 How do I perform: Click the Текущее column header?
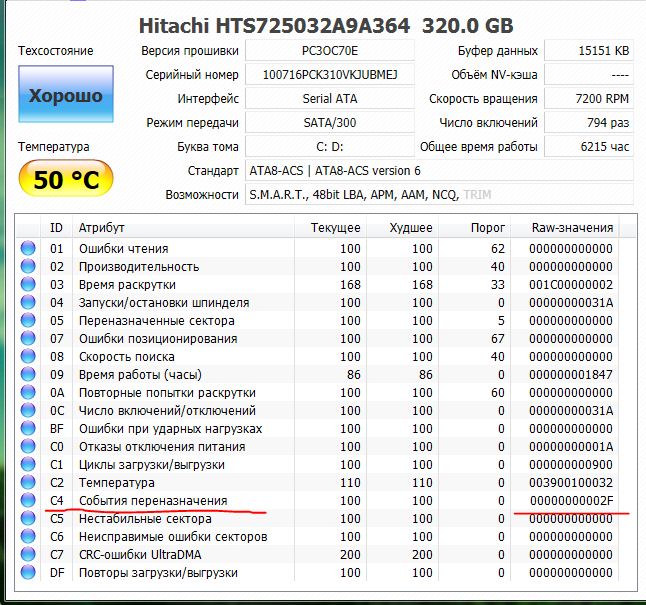coord(330,227)
